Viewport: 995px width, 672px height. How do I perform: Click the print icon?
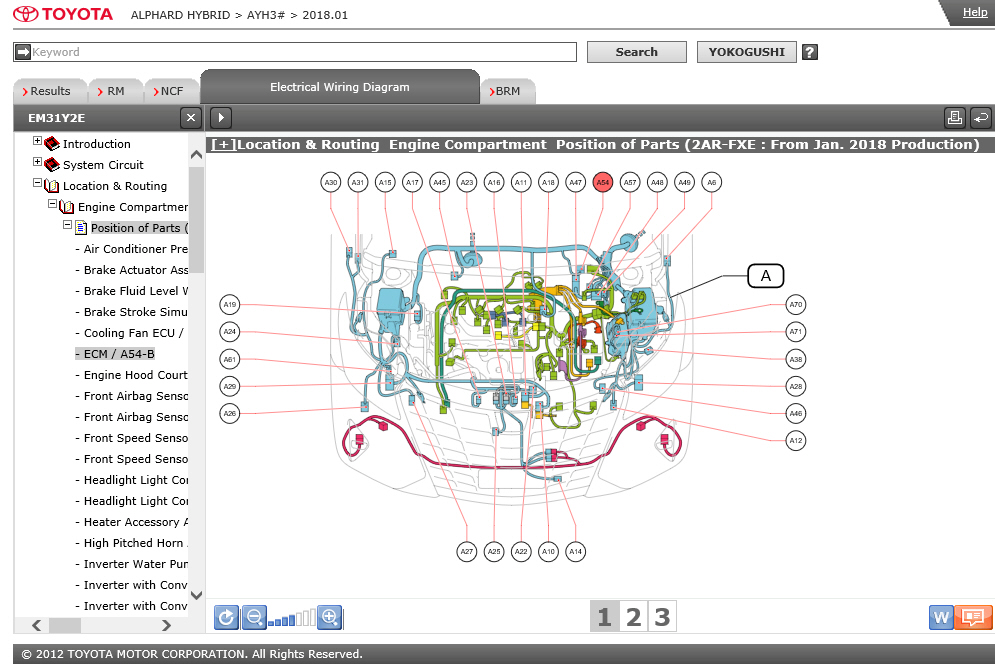(x=954, y=118)
